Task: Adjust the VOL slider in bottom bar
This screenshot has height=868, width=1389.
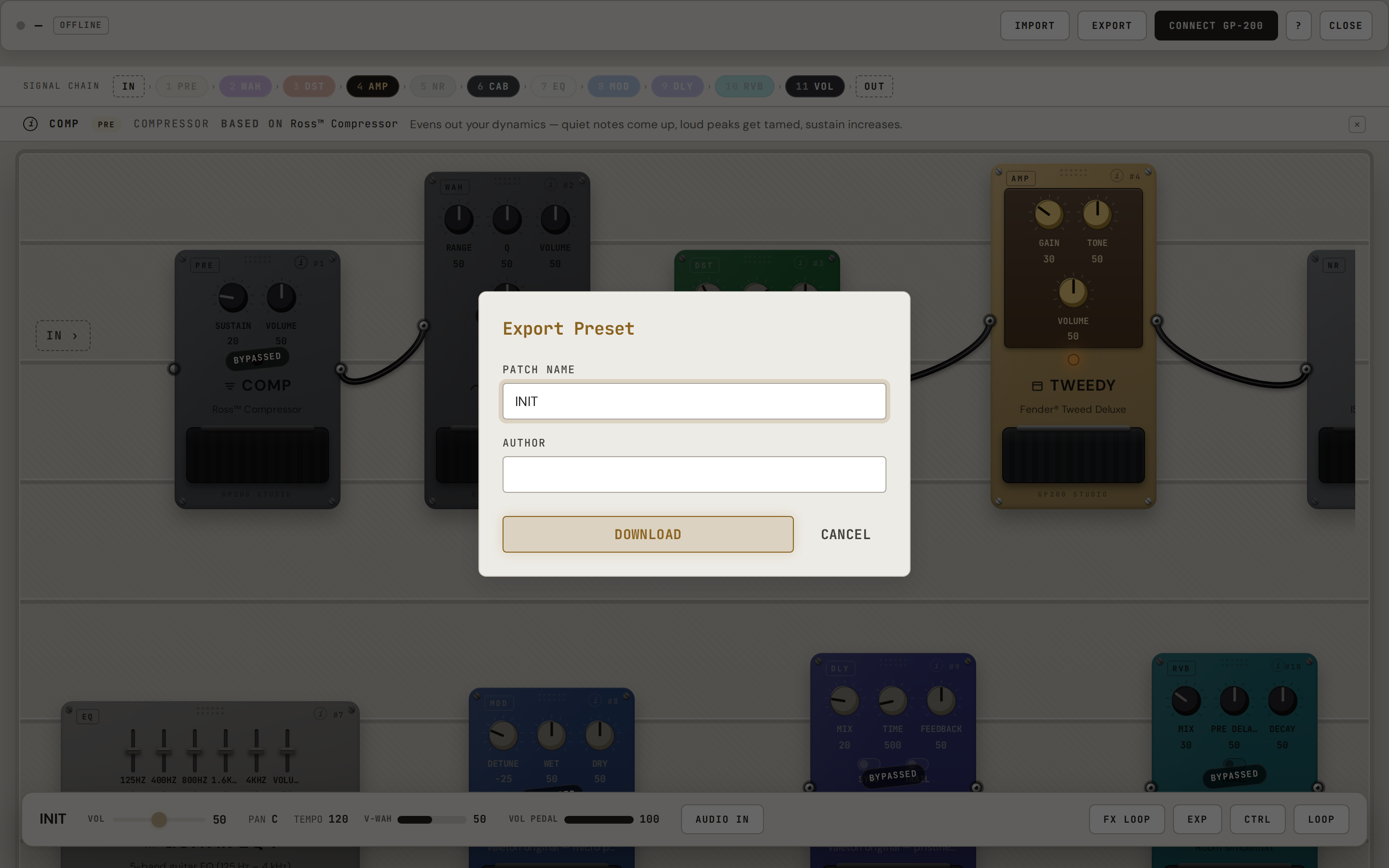Action: [159, 819]
